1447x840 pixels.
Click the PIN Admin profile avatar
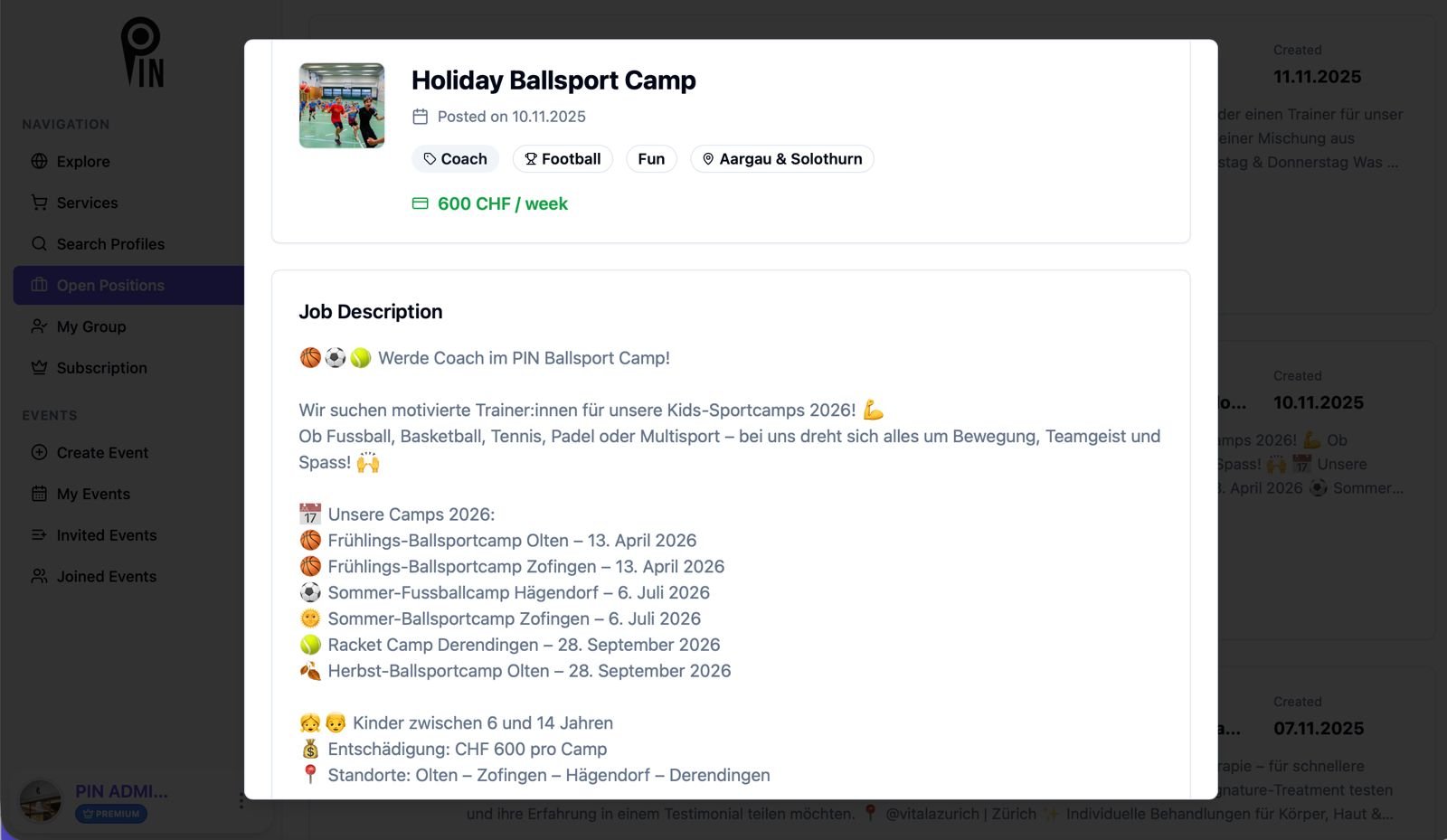(x=41, y=801)
